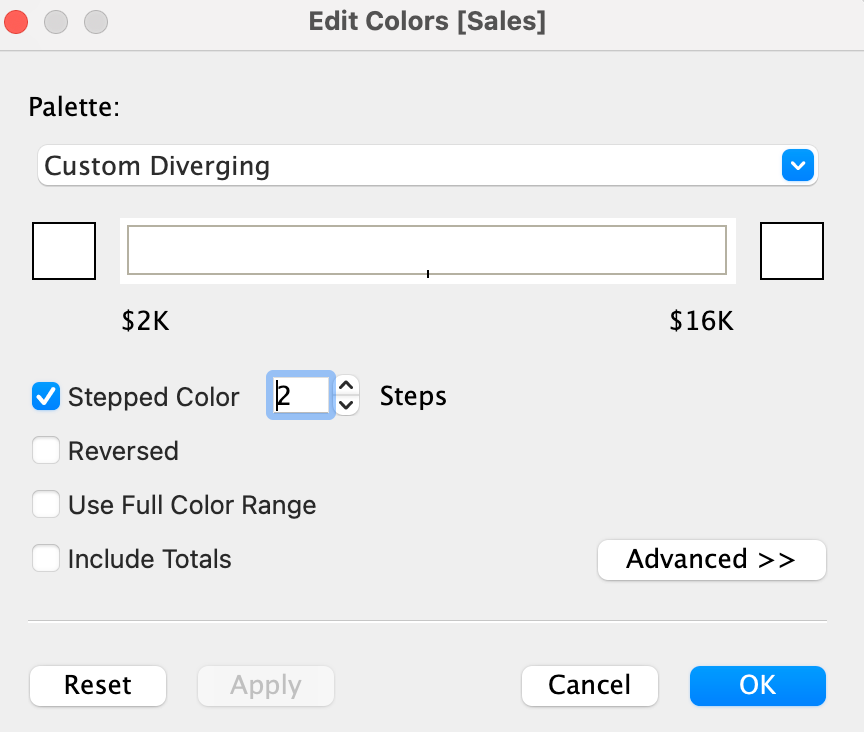Click the Reset button
Viewport: 864px width, 732px height.
98,686
